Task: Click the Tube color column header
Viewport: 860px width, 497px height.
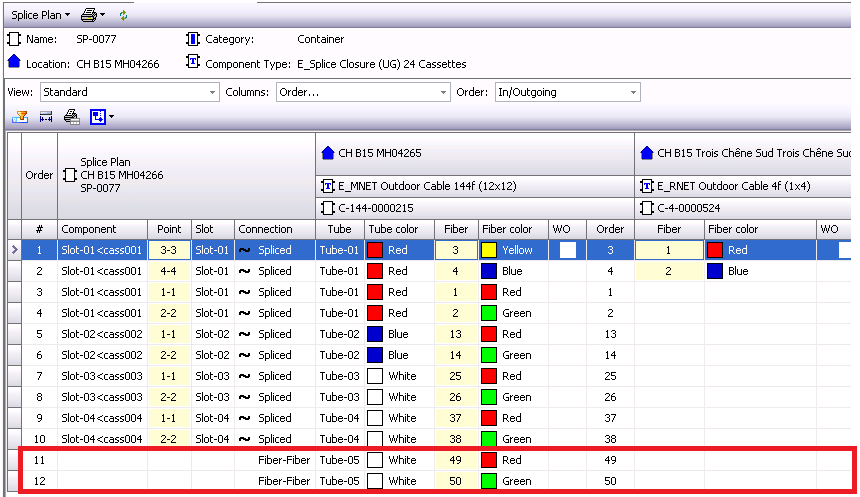Action: pos(399,229)
